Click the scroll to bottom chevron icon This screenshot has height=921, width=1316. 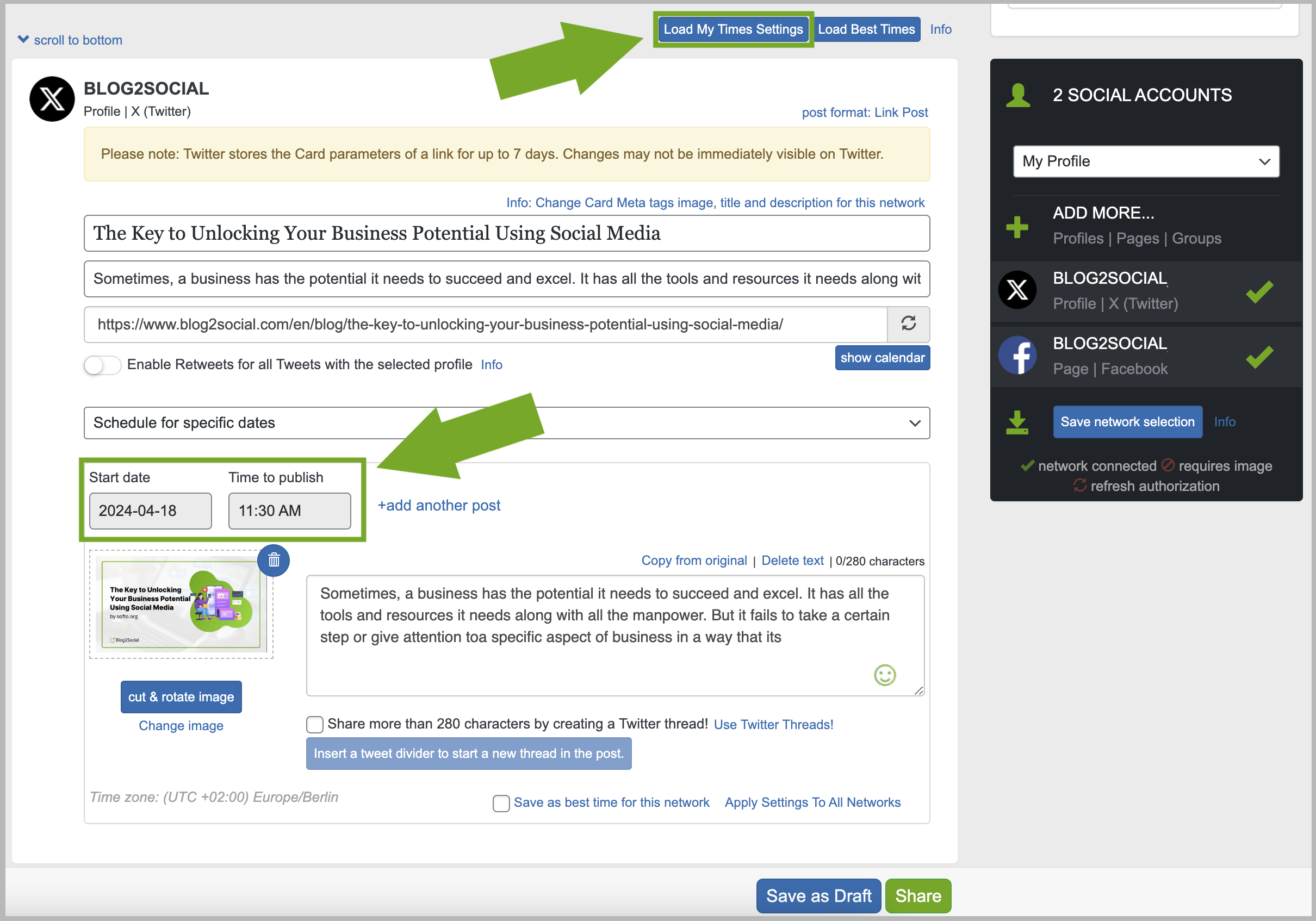pos(23,39)
